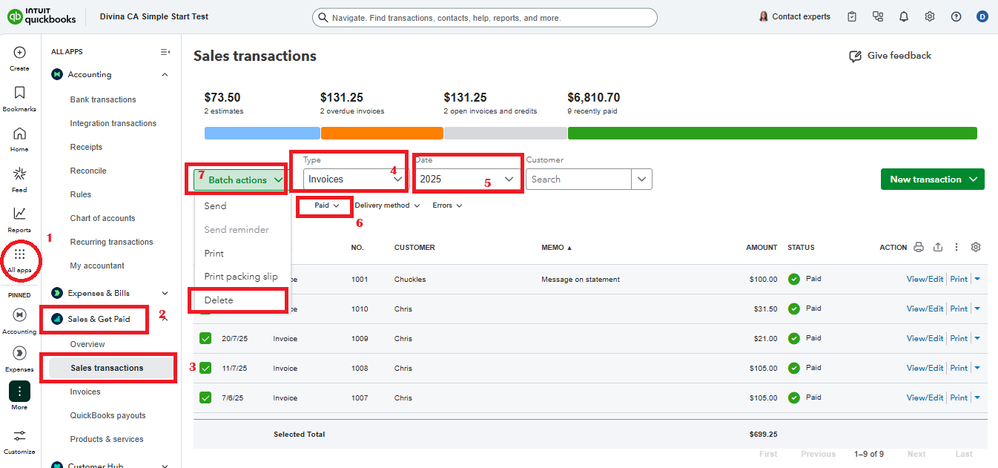The height and width of the screenshot is (468, 998).
Task: Click Print link for invoice 1007
Action: 959,397
